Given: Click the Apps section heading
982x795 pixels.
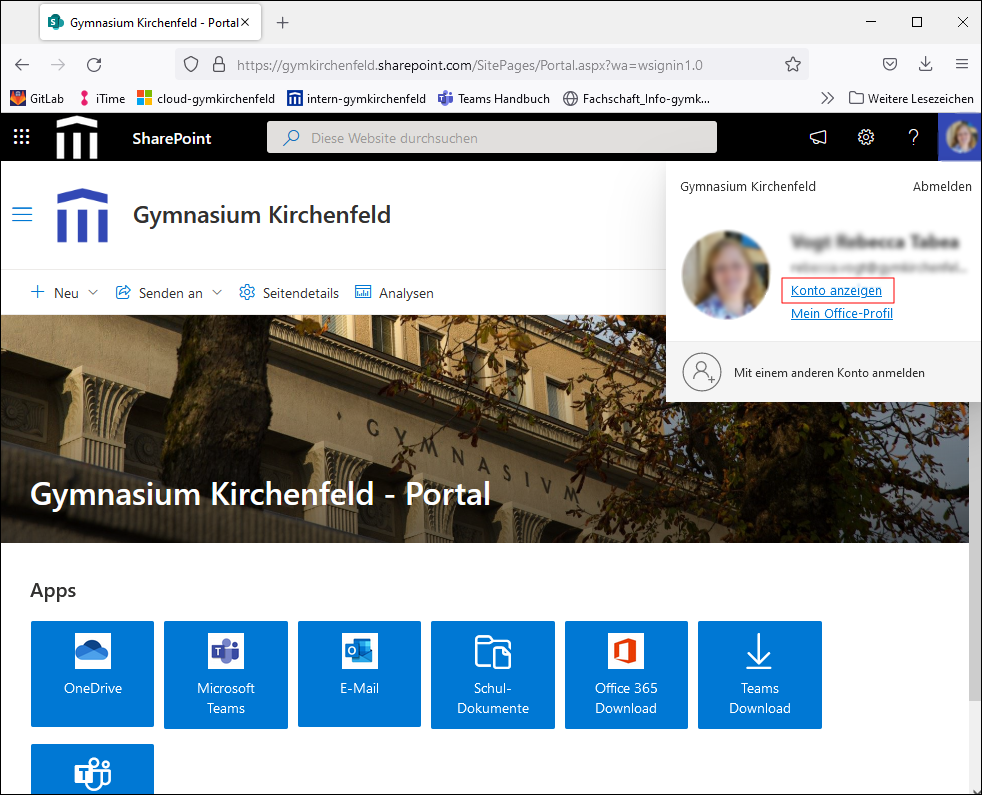Looking at the screenshot, I should pyautogui.click(x=53, y=590).
